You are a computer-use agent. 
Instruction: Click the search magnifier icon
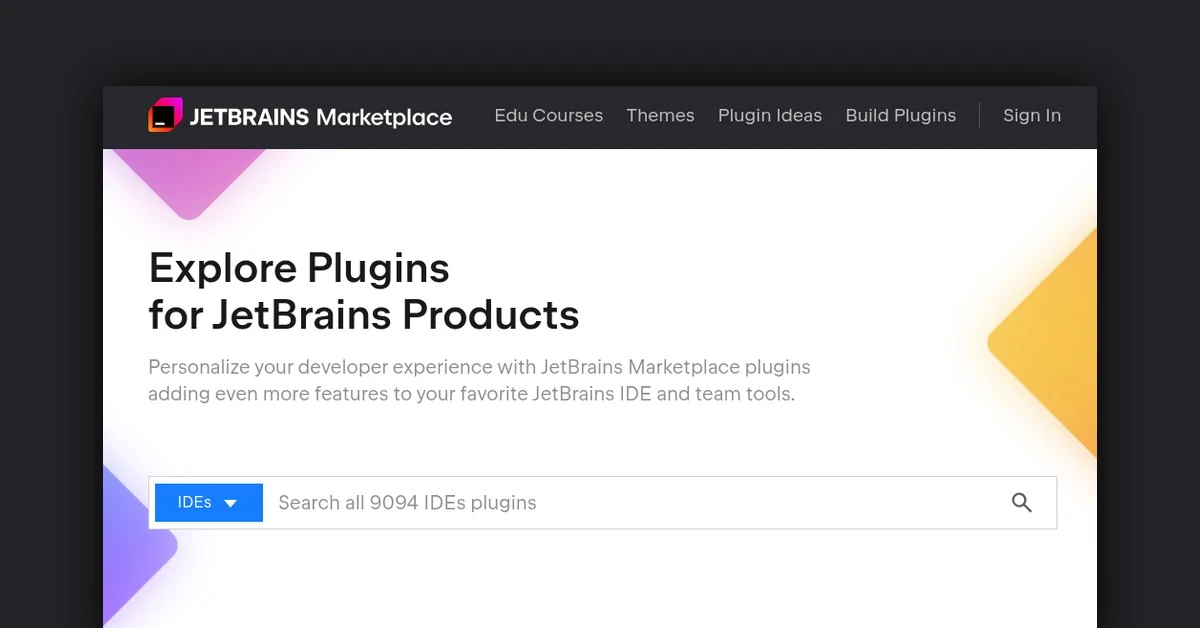[1021, 503]
